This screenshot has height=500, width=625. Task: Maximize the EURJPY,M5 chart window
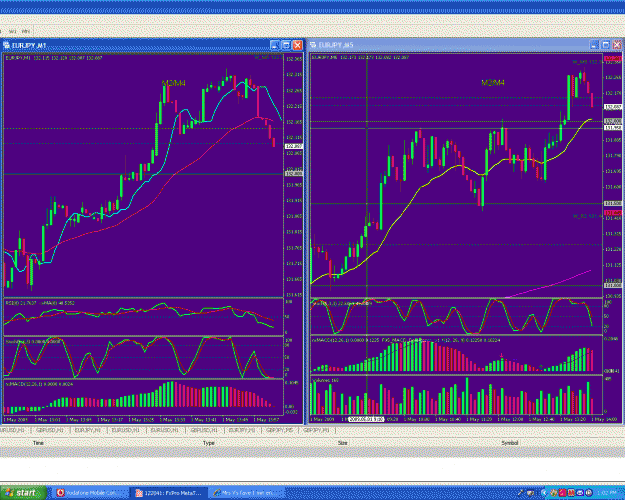pos(605,45)
